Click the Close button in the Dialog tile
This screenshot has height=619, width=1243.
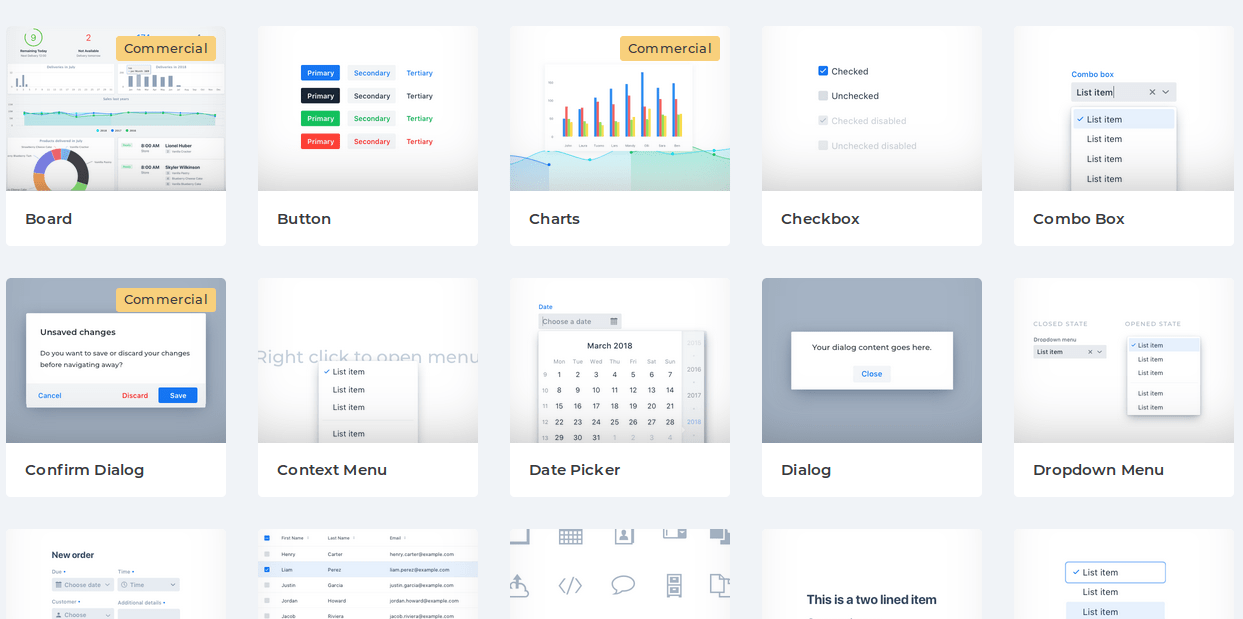[871, 373]
